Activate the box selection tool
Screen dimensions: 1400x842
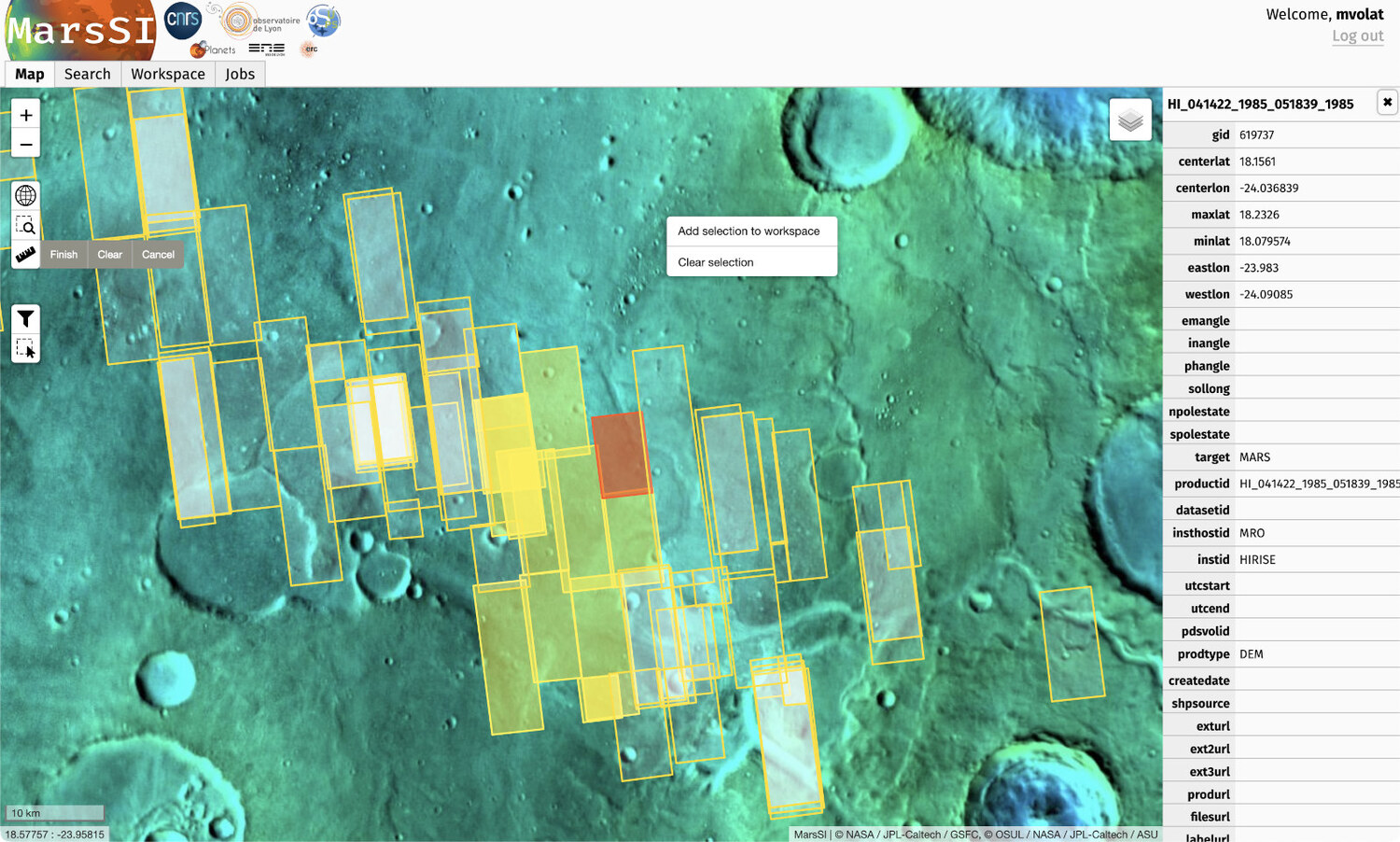point(26,348)
